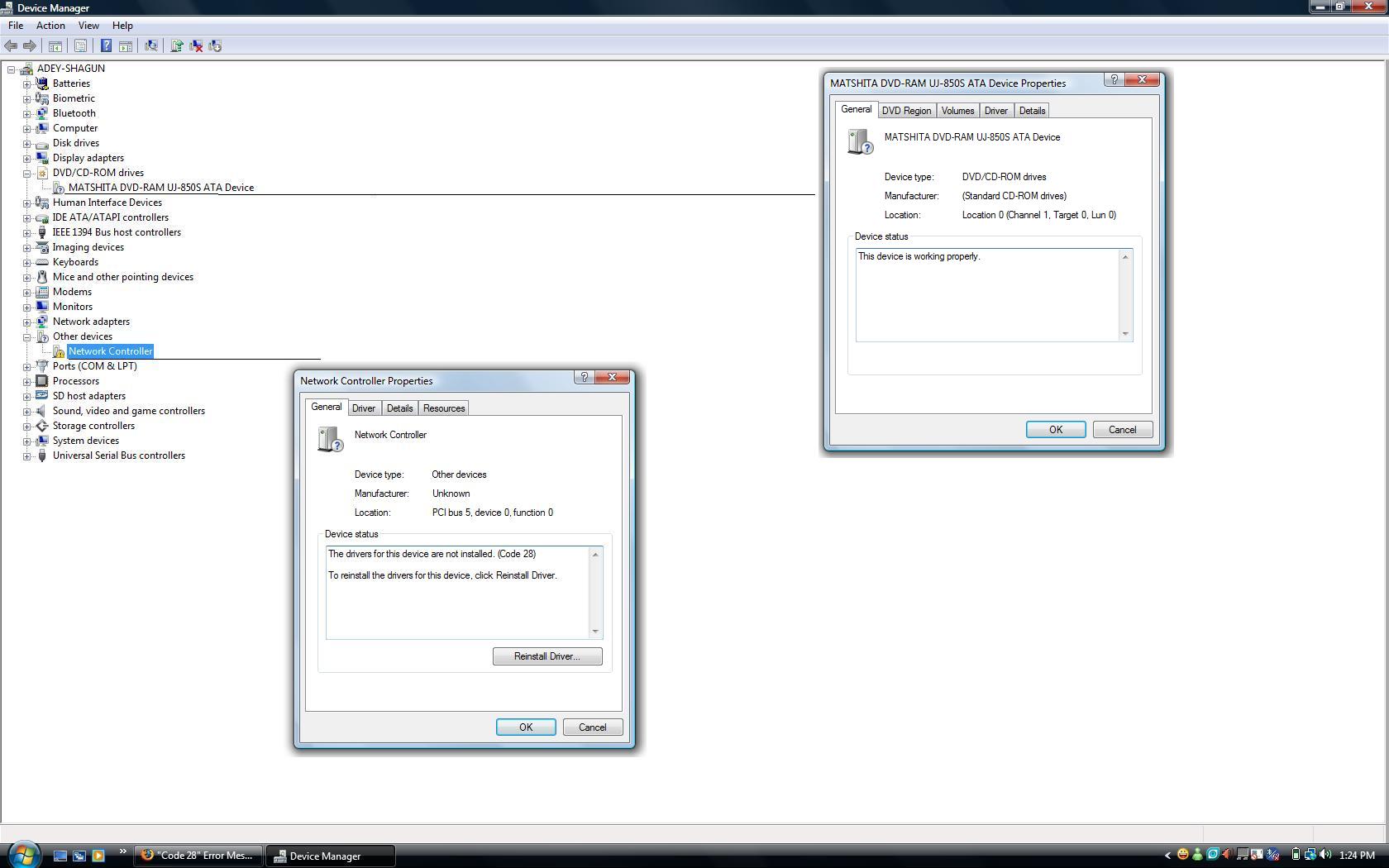
Task: Click Cancel in Network Controller Properties
Action: pyautogui.click(x=592, y=727)
